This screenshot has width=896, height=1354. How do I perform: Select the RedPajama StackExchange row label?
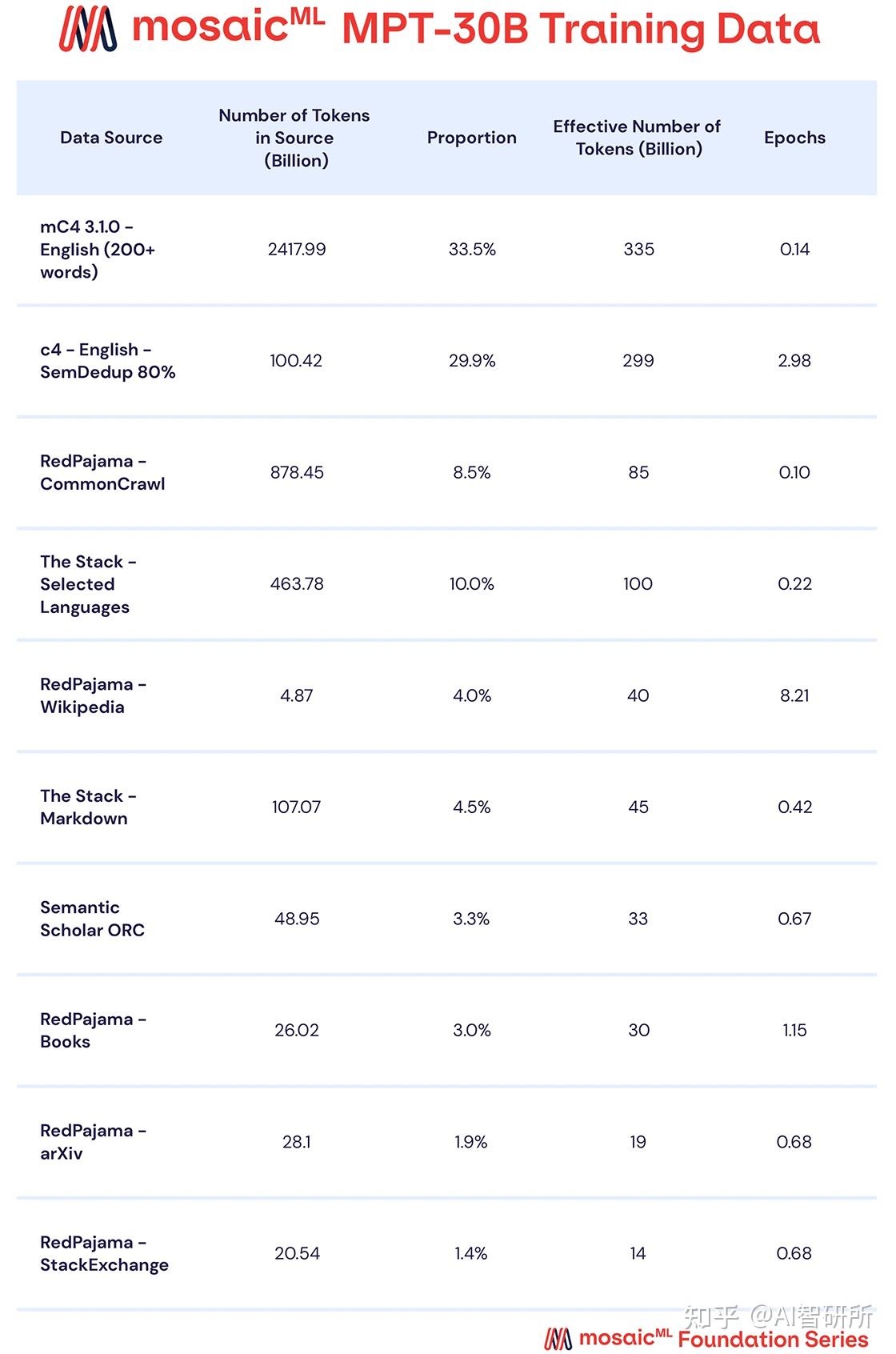pos(104,1253)
